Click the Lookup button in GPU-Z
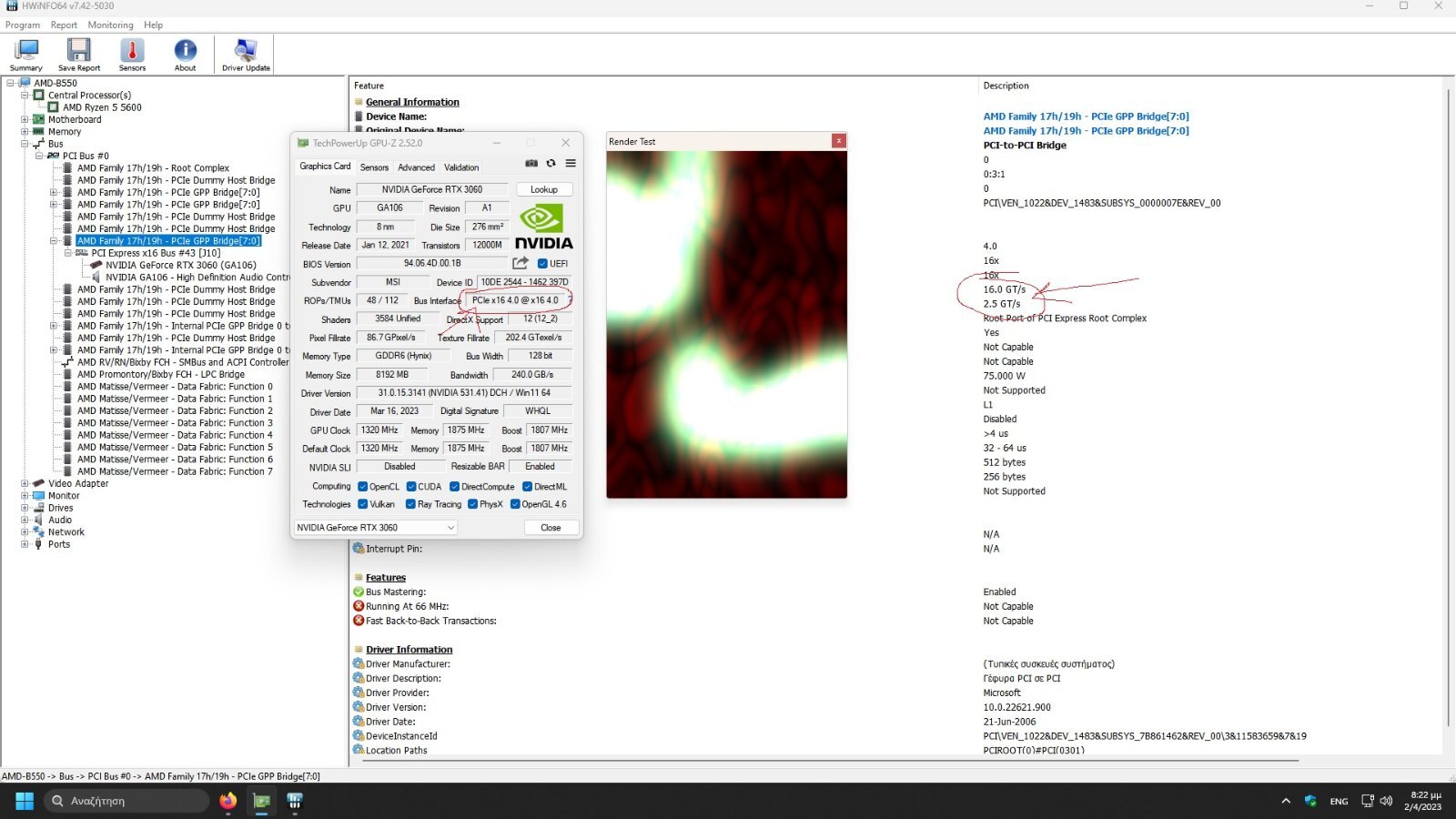 pyautogui.click(x=544, y=189)
